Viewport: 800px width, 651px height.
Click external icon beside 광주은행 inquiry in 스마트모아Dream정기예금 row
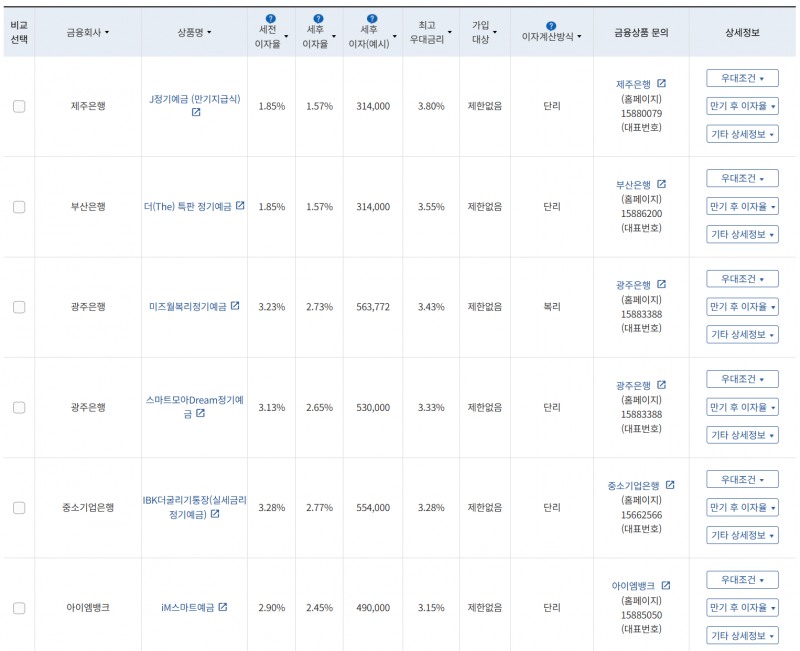662,385
